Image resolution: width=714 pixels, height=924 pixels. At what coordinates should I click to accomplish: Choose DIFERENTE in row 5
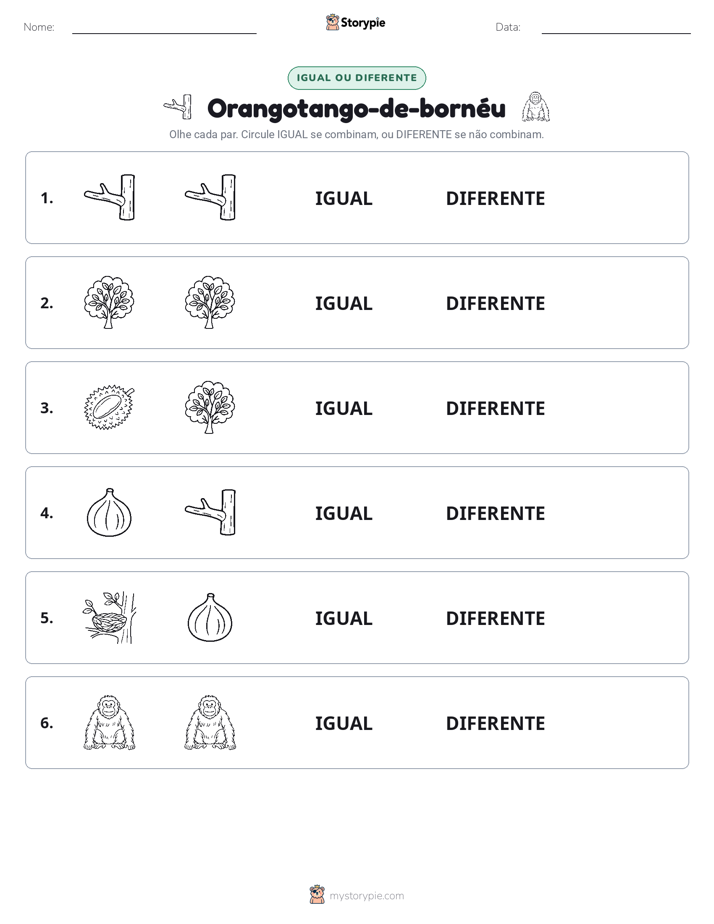pos(495,618)
